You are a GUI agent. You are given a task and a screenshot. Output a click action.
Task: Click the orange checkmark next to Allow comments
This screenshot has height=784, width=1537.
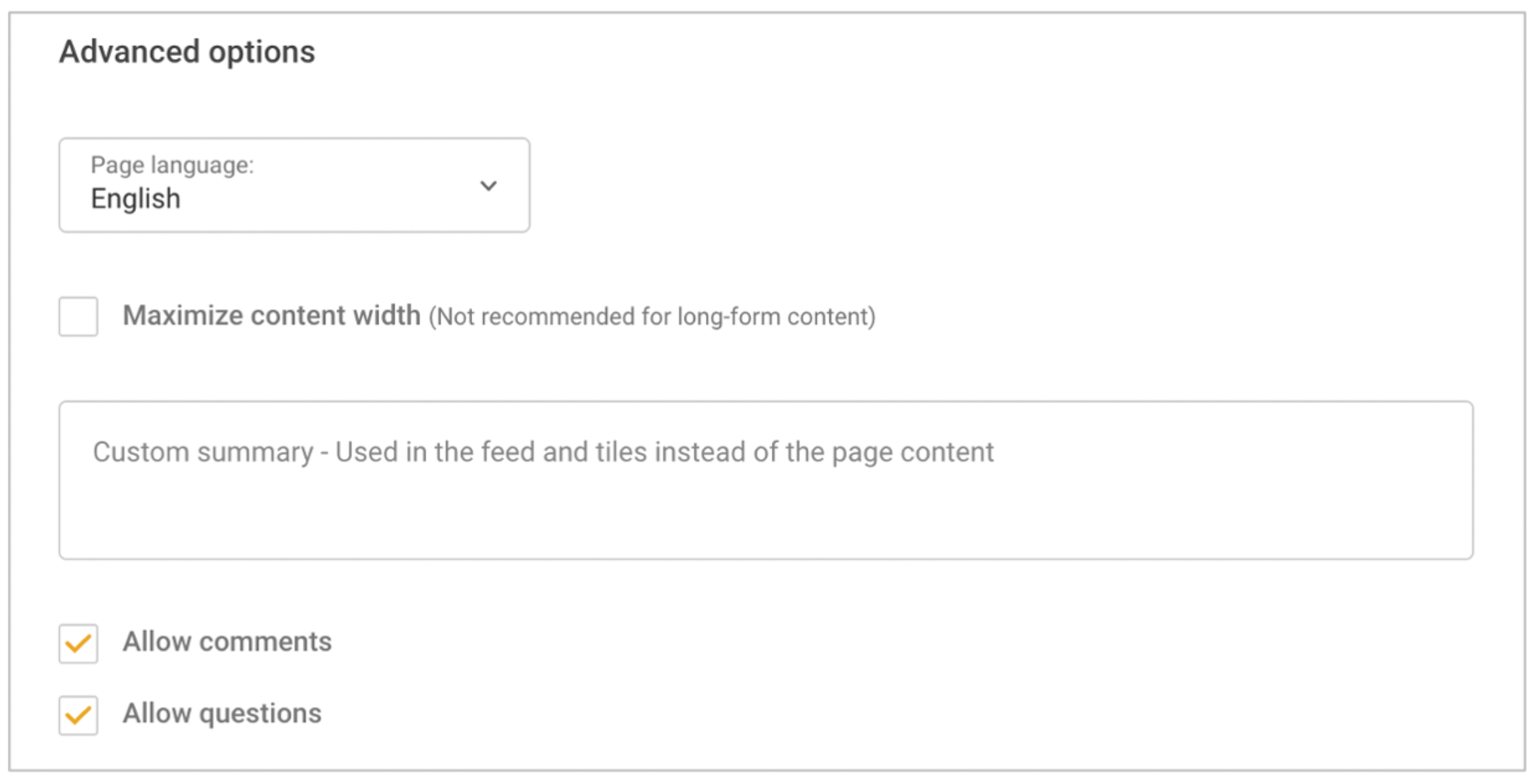[x=78, y=643]
